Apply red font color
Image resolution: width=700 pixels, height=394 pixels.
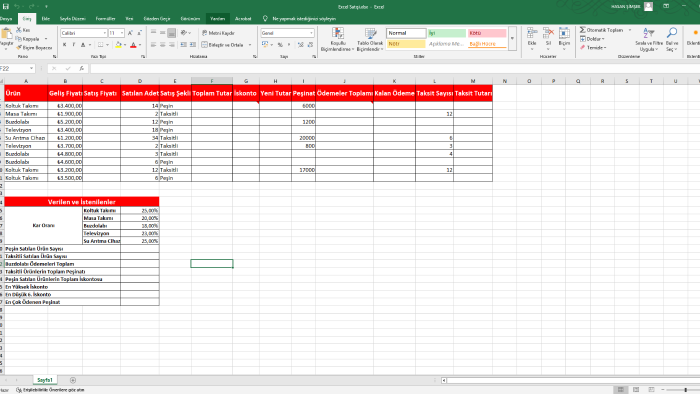133,45
